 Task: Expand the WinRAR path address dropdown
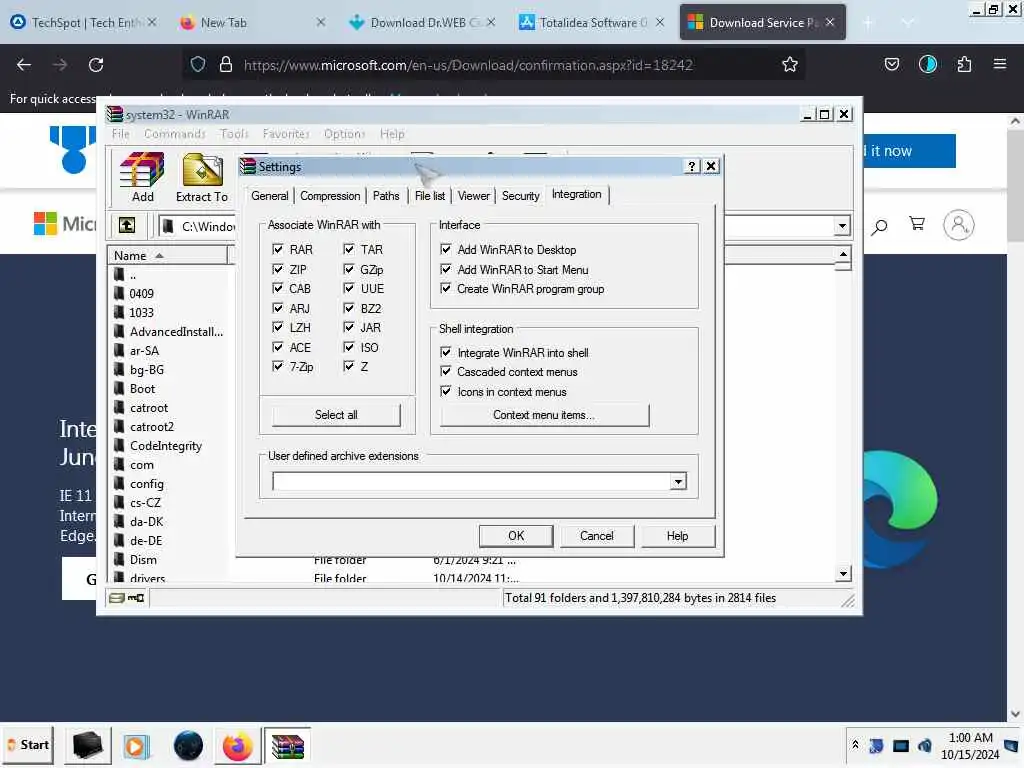pyautogui.click(x=842, y=226)
